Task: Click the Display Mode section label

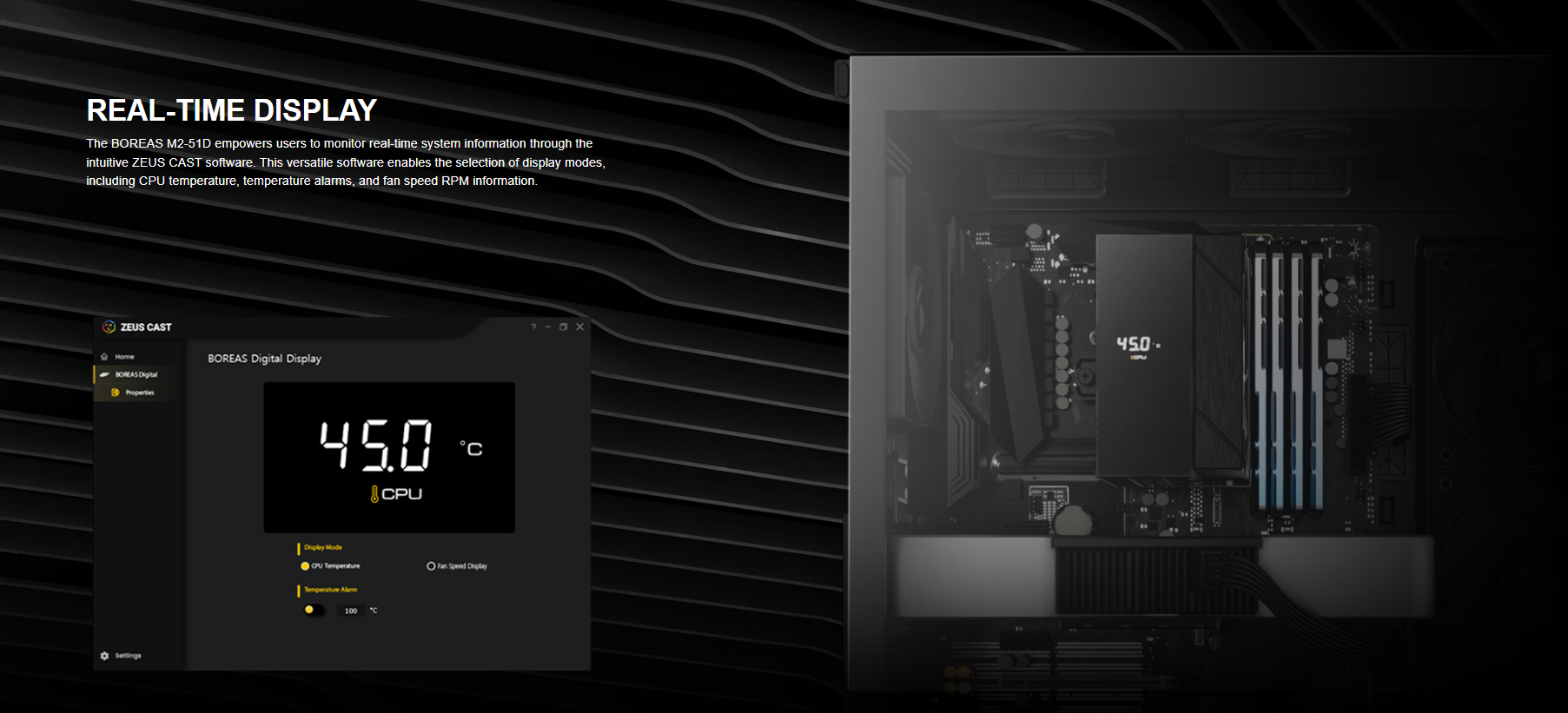Action: click(323, 548)
